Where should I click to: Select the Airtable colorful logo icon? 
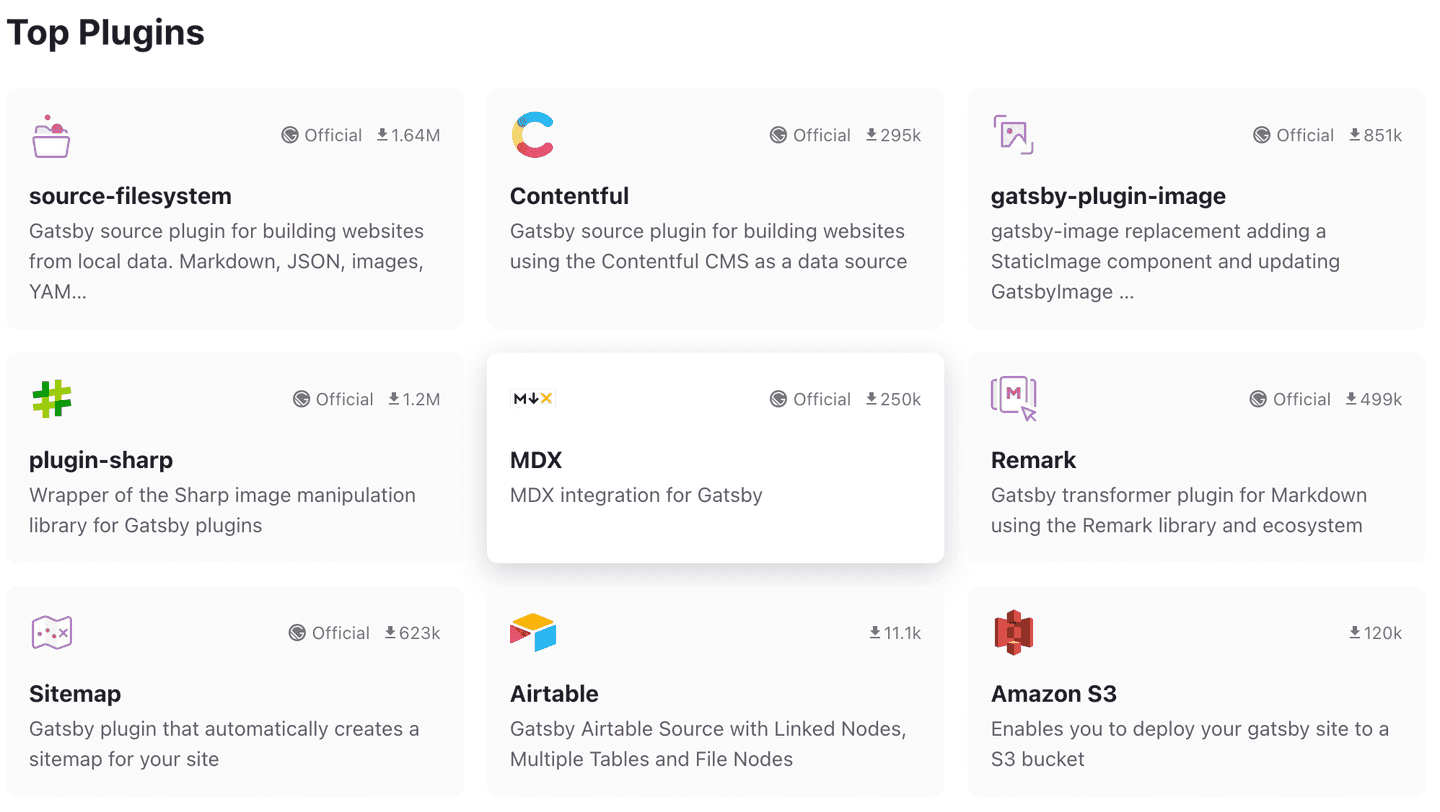(533, 632)
